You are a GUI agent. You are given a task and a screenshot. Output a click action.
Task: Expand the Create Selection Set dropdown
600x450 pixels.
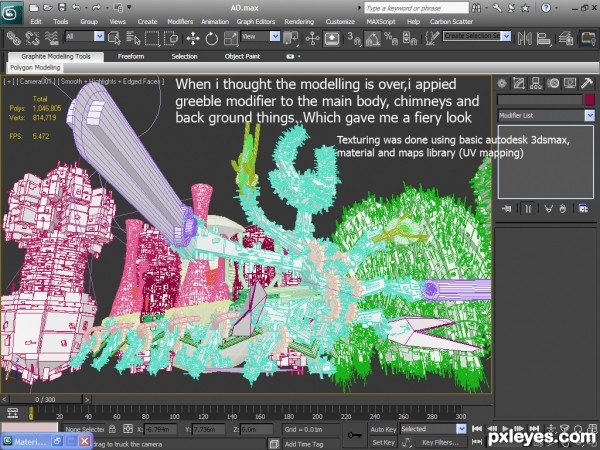tap(507, 36)
